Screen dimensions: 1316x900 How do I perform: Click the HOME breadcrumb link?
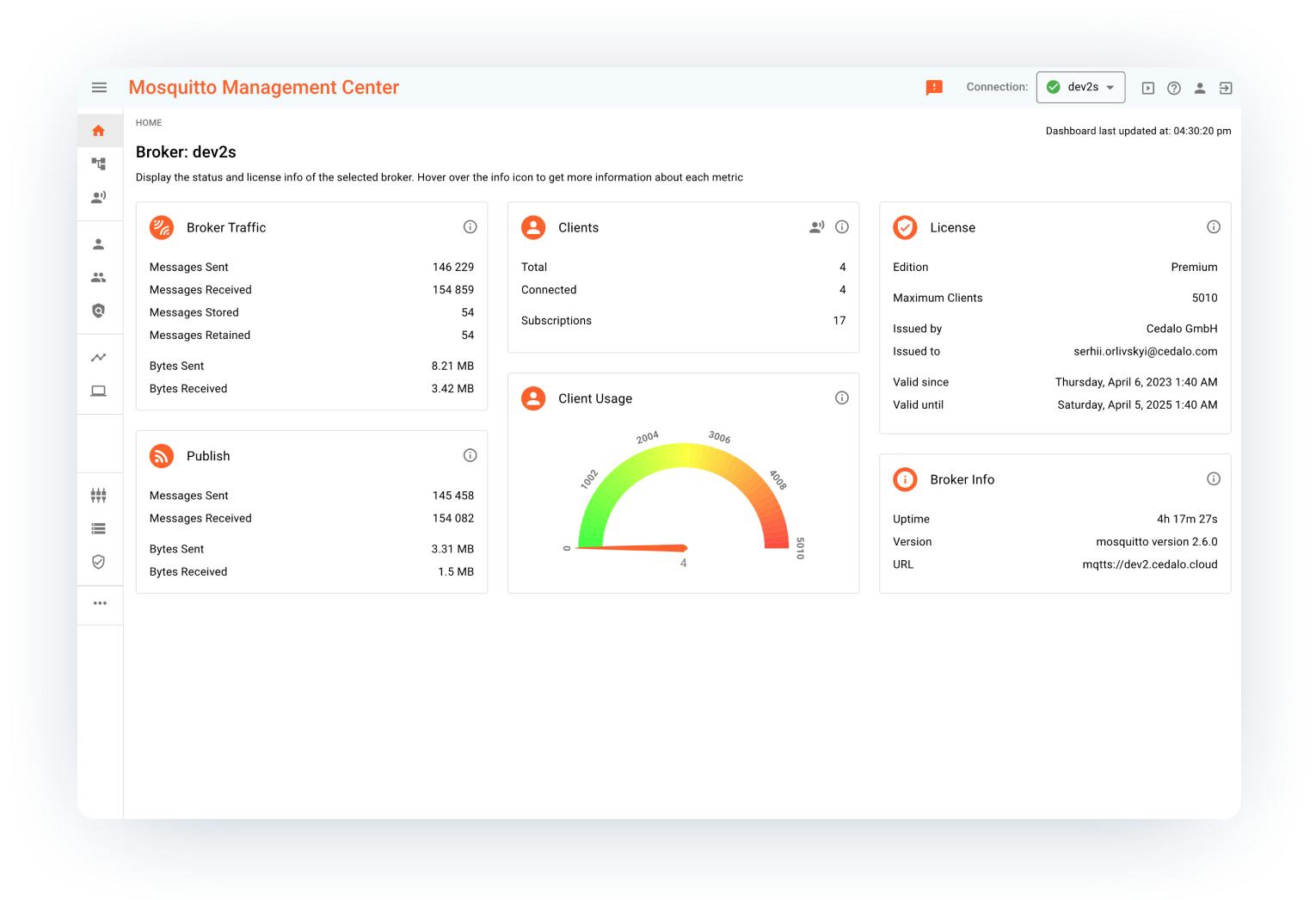tap(148, 122)
